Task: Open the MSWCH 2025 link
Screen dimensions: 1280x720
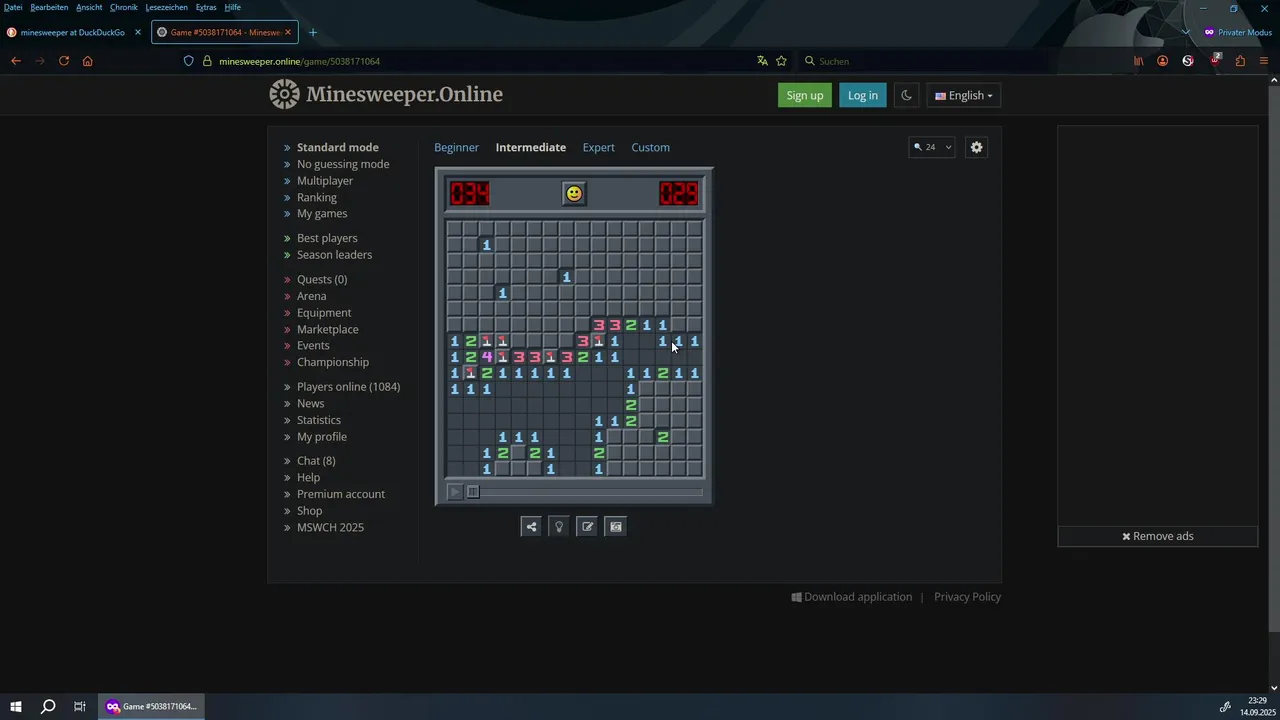Action: pyautogui.click(x=330, y=527)
